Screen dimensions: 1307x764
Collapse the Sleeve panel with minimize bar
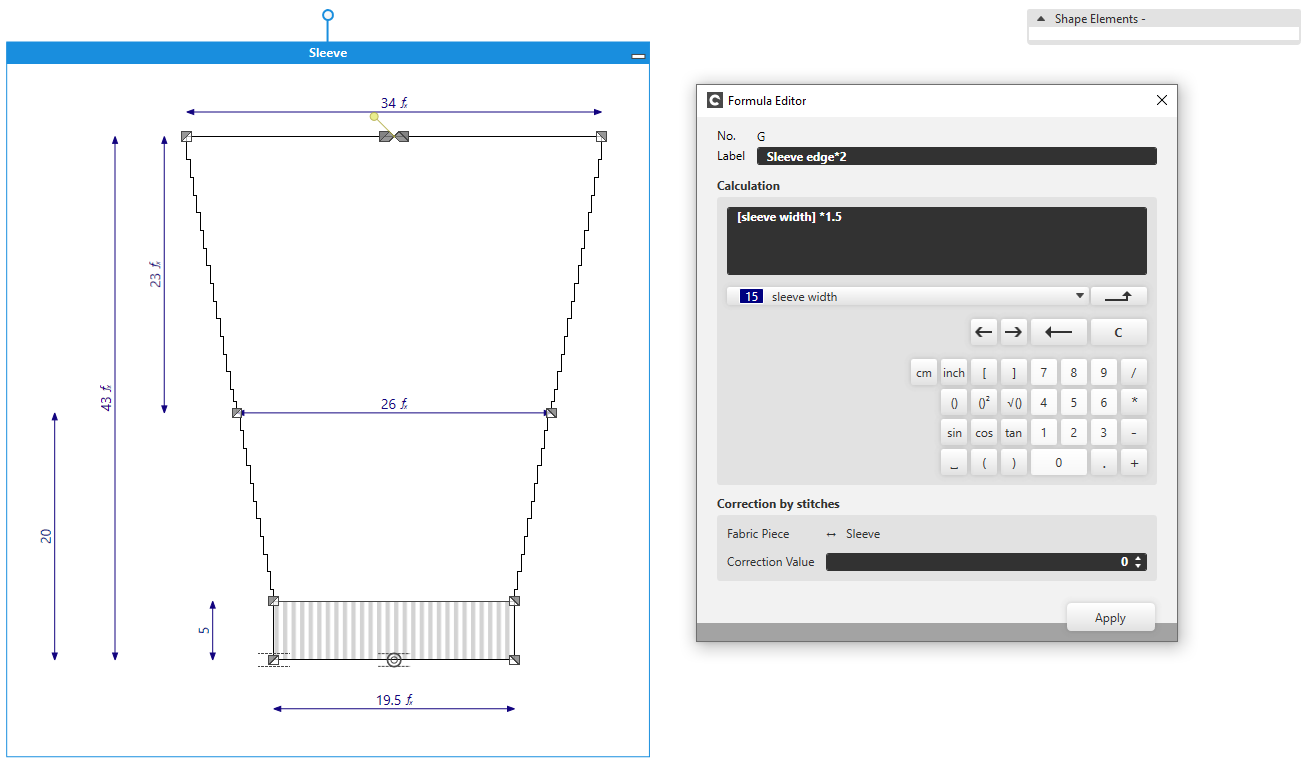[638, 57]
